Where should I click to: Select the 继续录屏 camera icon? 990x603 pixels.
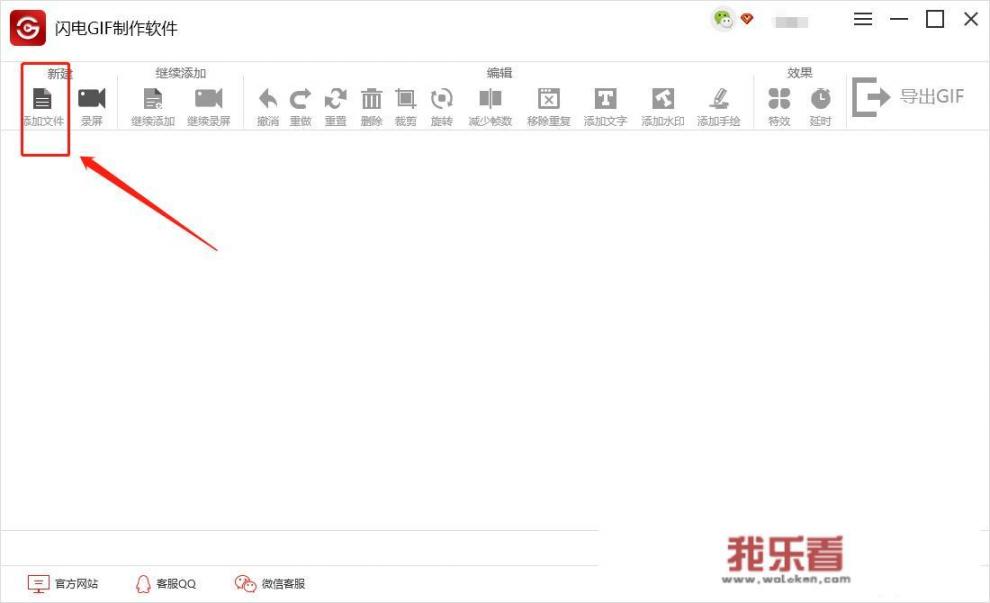[208, 99]
